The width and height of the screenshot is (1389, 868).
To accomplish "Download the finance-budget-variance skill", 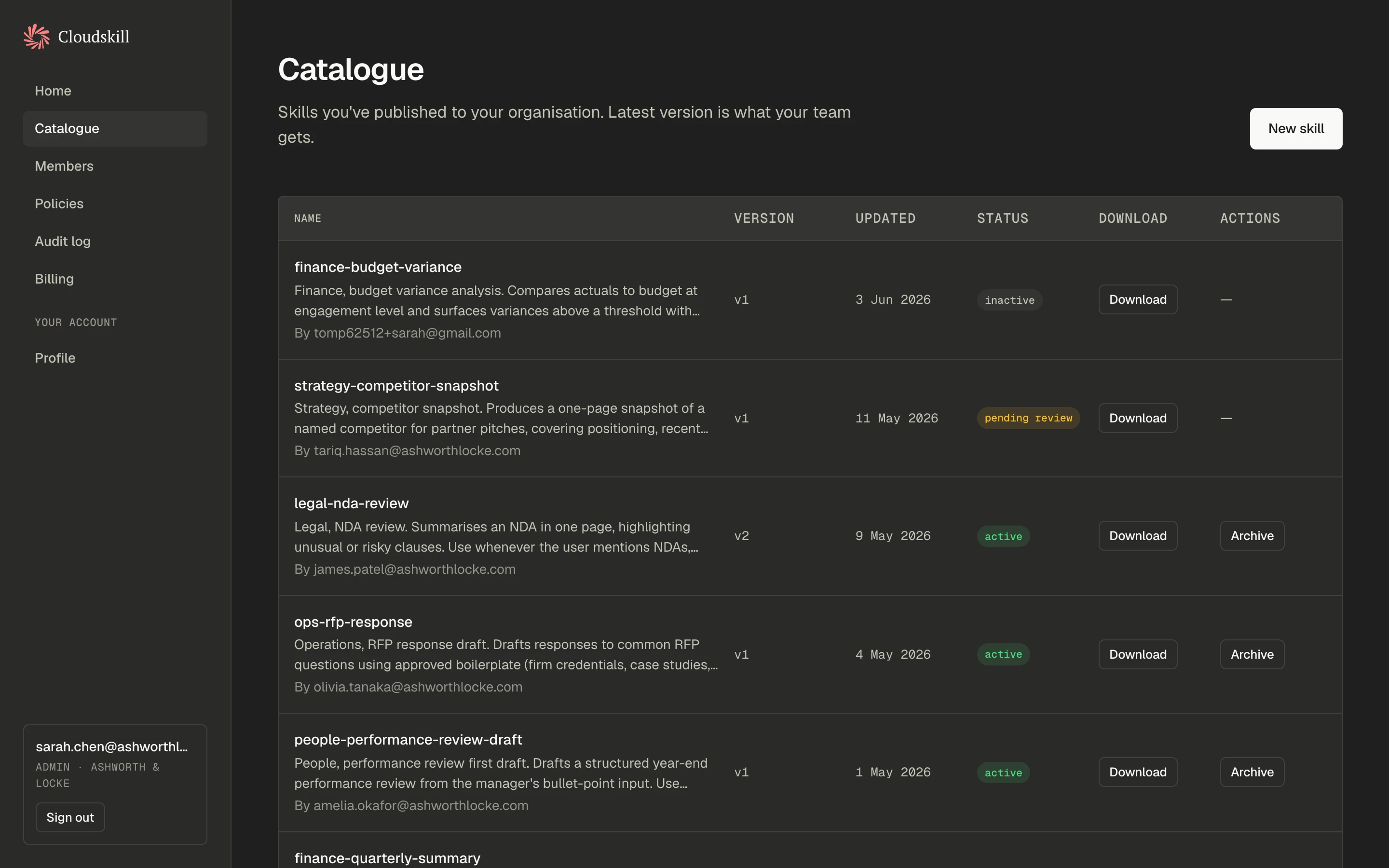I will pos(1138,299).
